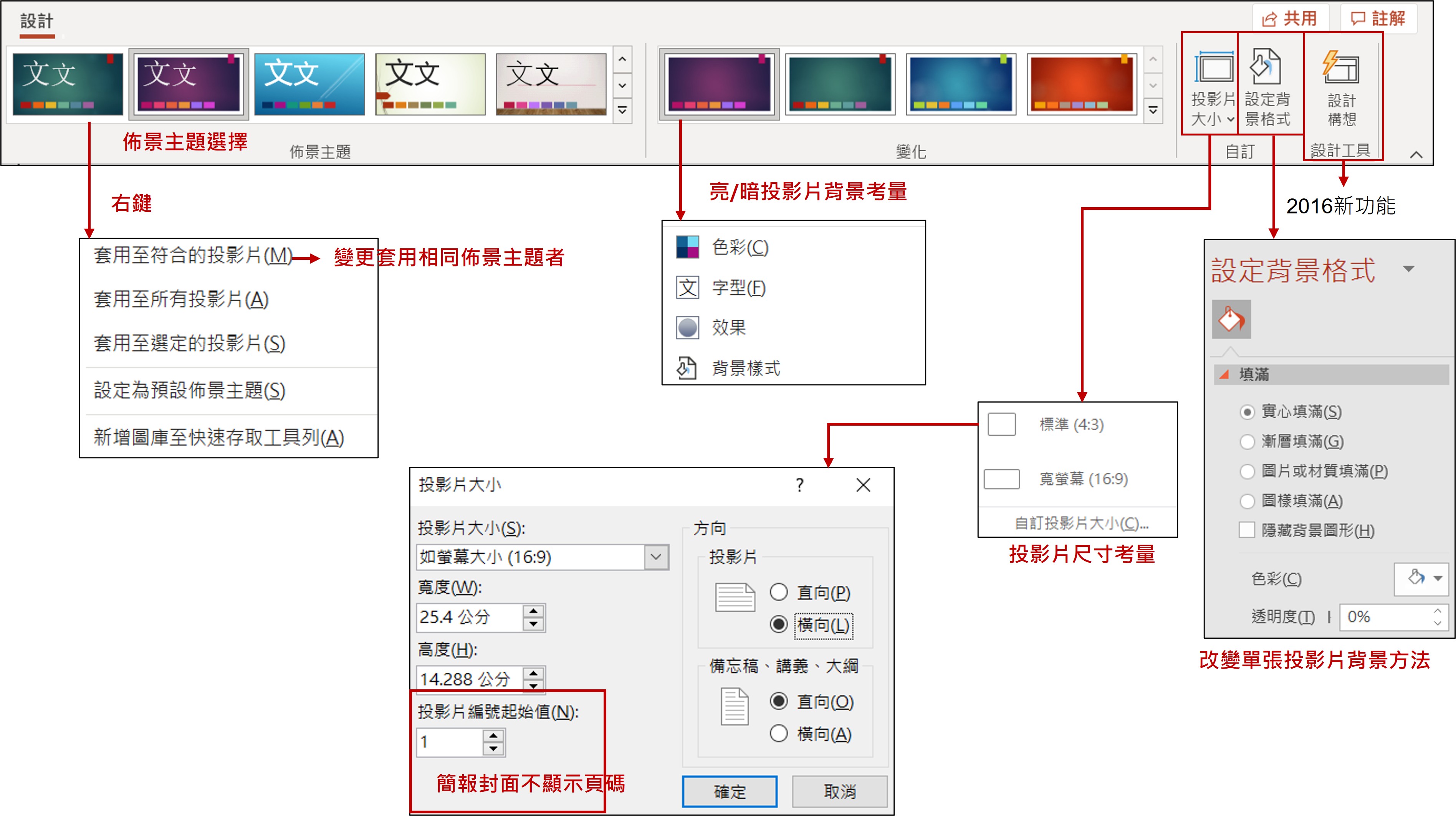Image resolution: width=1456 pixels, height=816 pixels.
Task: Select 漸層填滿(G) radio button
Action: coord(1247,442)
